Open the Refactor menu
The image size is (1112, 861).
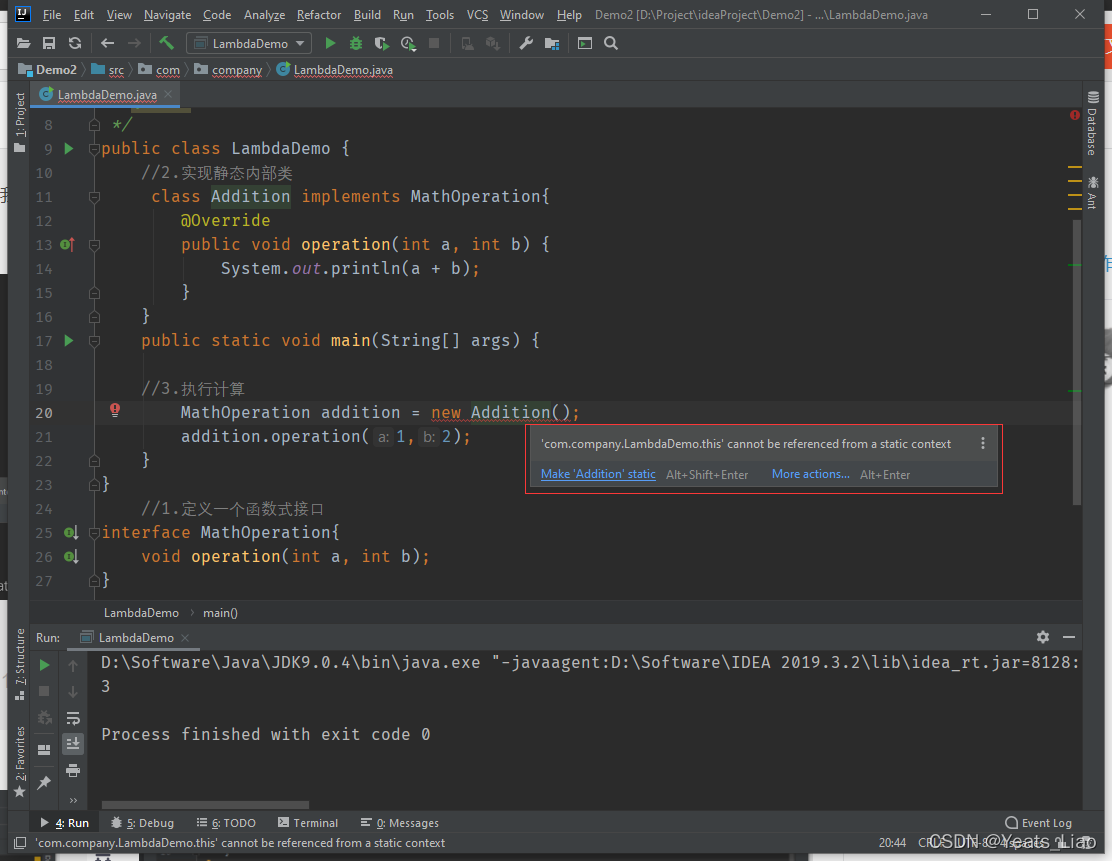(x=318, y=15)
